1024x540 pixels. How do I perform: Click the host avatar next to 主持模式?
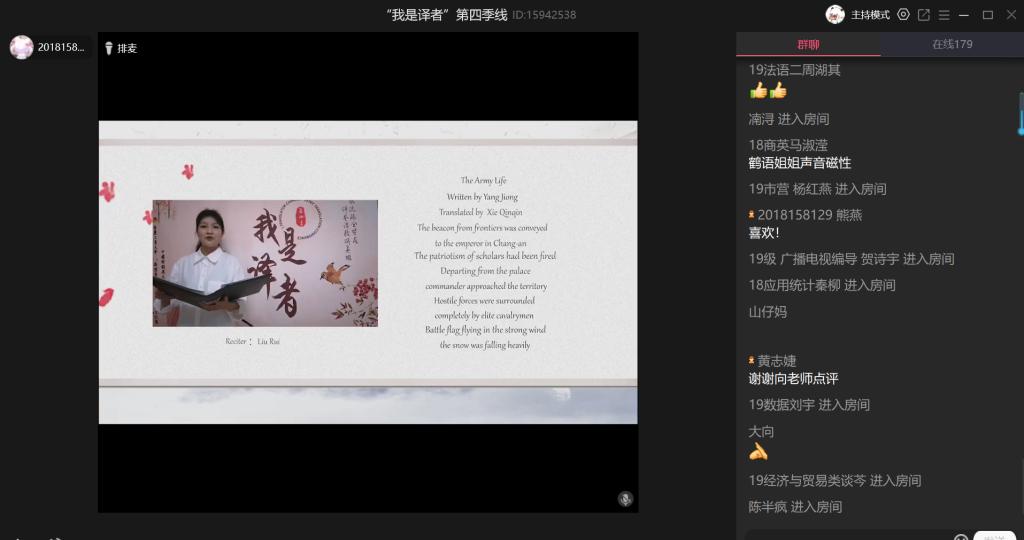835,14
